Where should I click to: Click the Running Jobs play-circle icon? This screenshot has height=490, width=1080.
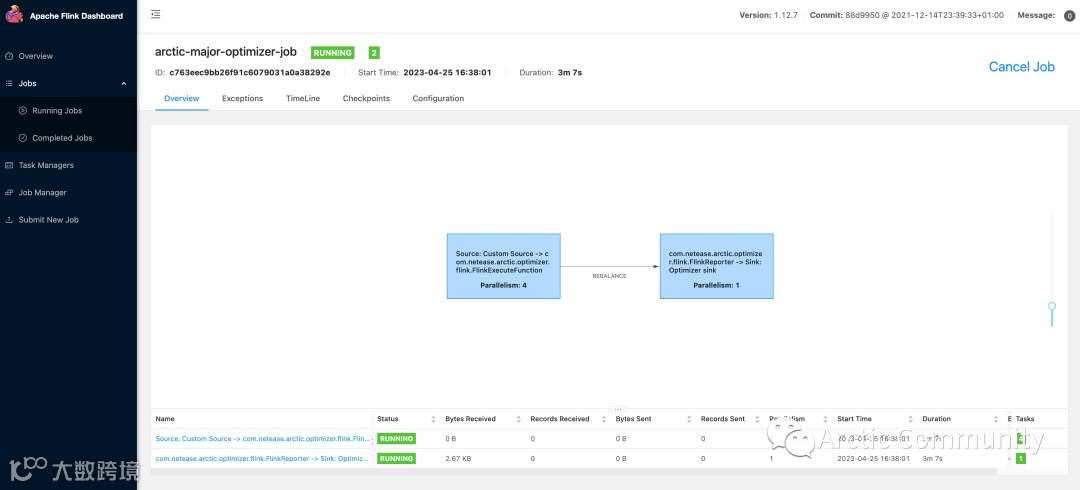[23, 110]
